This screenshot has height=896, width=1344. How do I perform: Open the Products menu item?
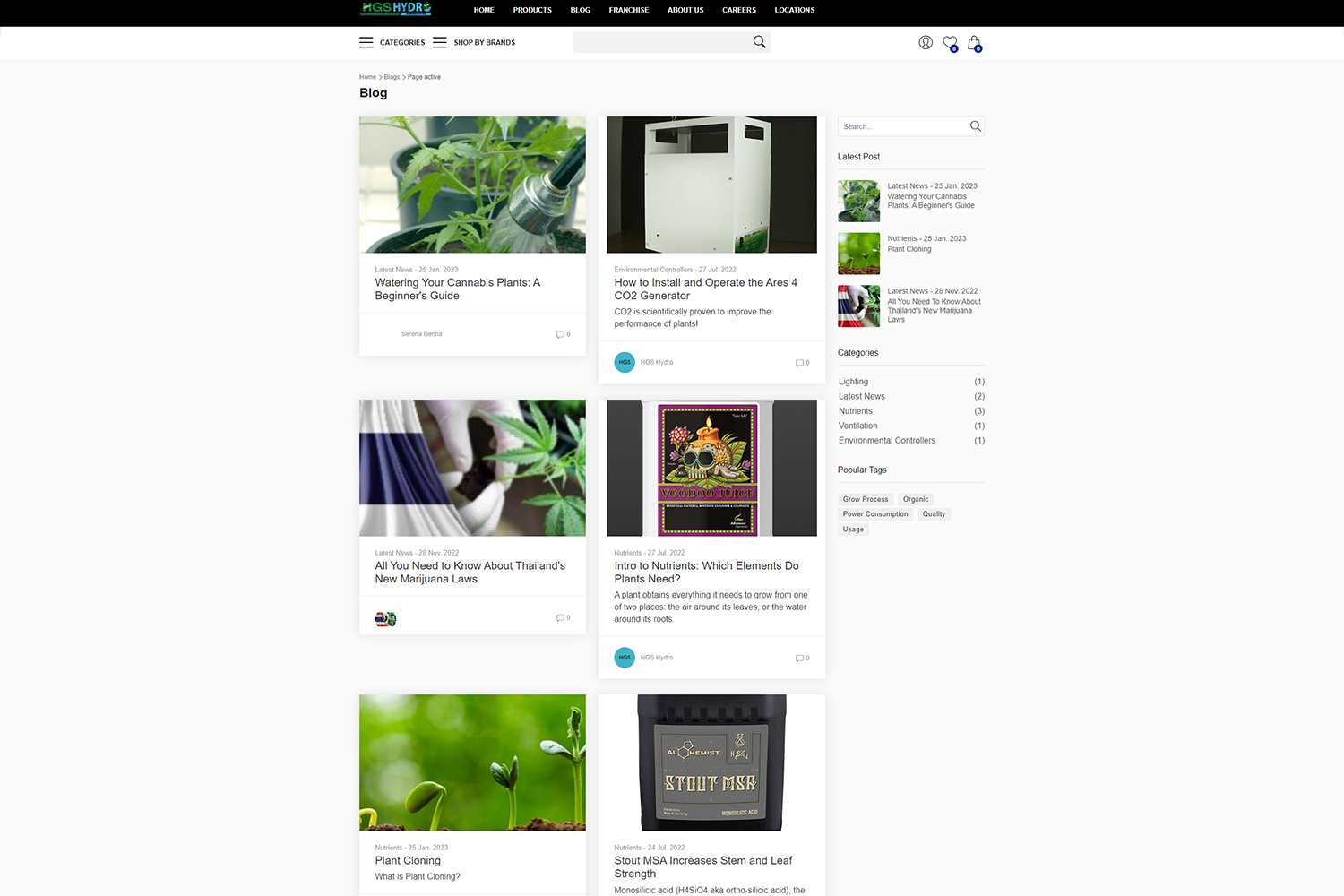532,10
